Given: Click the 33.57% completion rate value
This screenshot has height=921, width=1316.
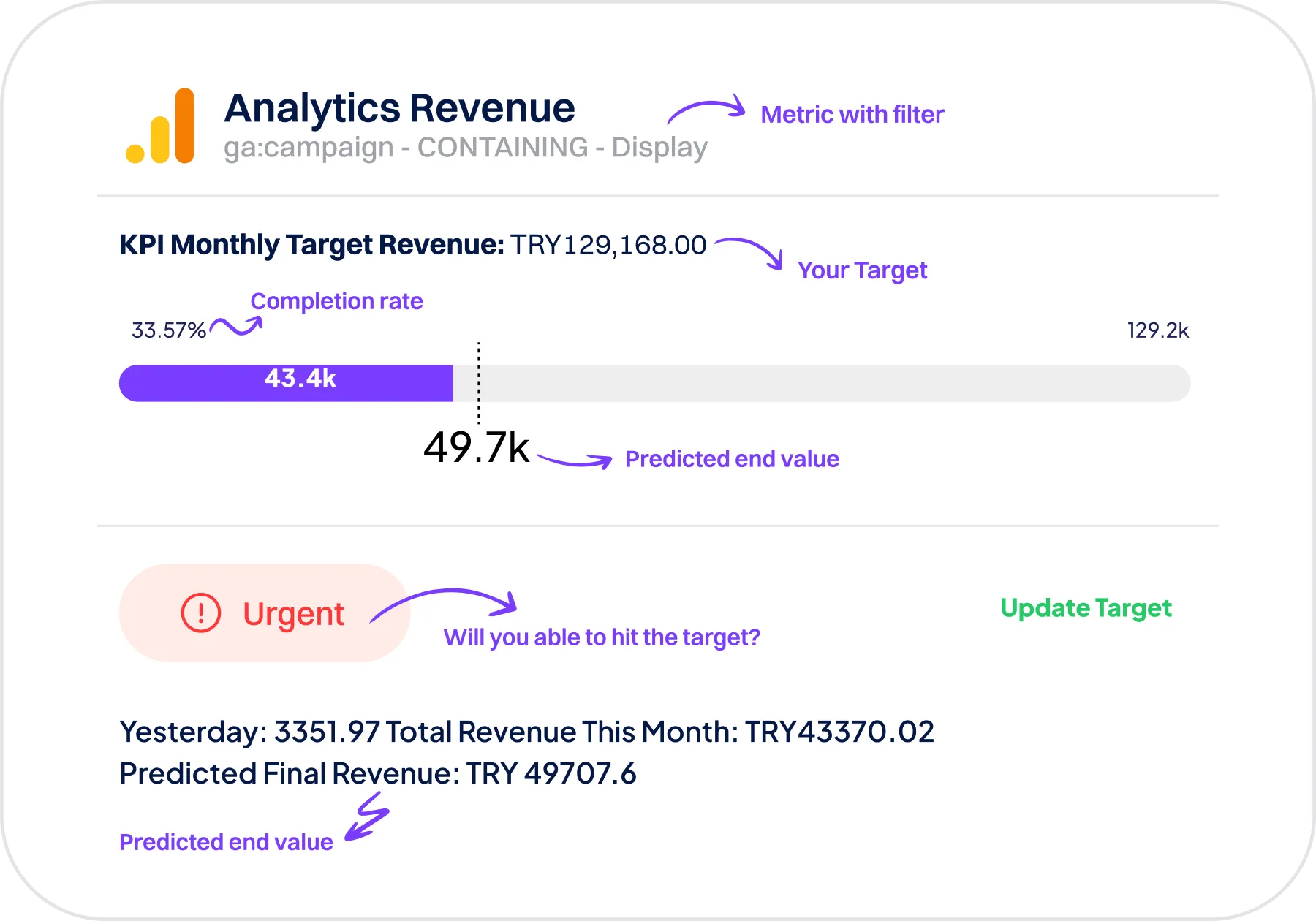Looking at the screenshot, I should click(168, 330).
